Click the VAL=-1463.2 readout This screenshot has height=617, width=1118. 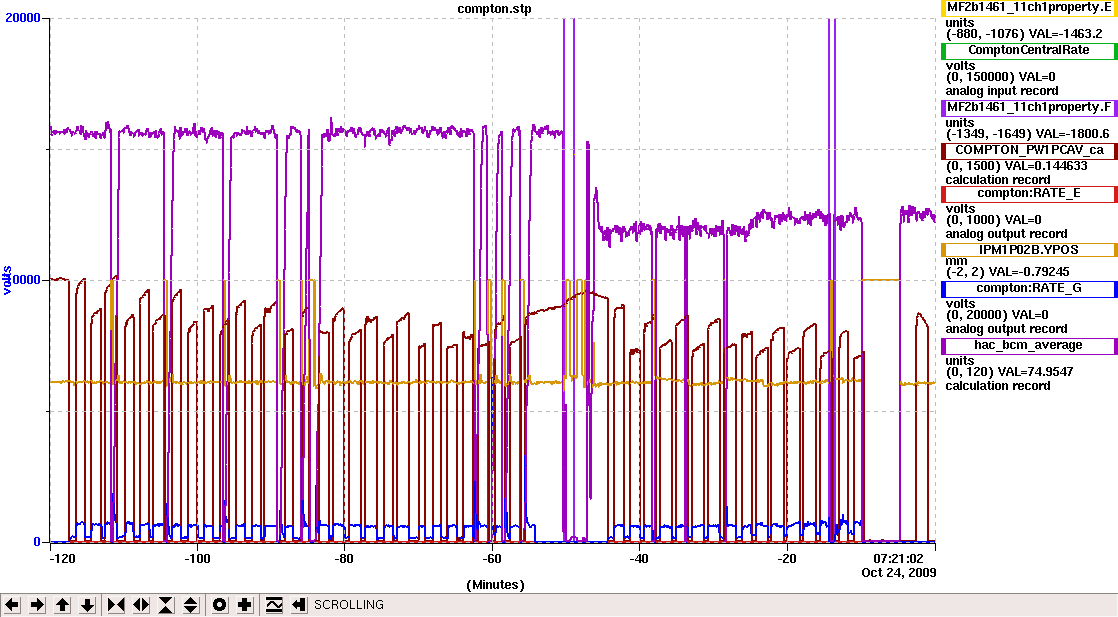point(1065,34)
